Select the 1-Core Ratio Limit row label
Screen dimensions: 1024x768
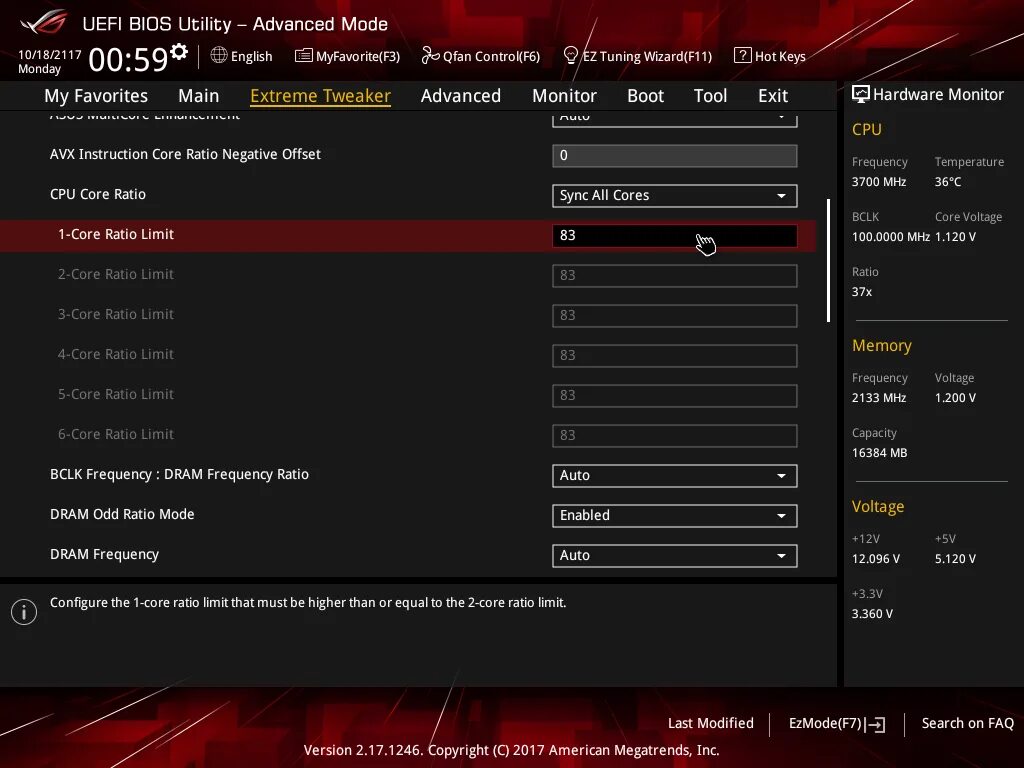116,234
